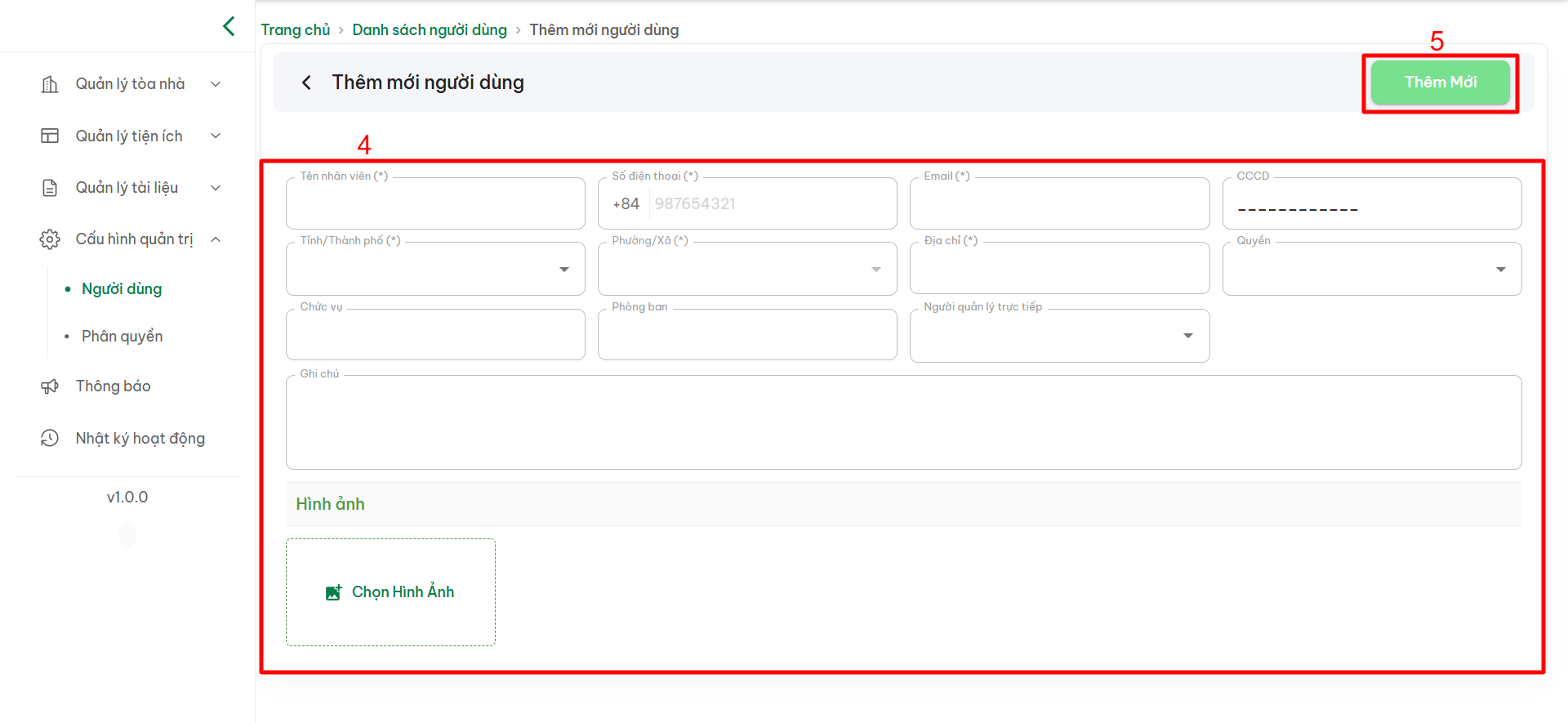
Task: Click the back arrow beside Thêm mới người dùng
Action: tap(306, 83)
